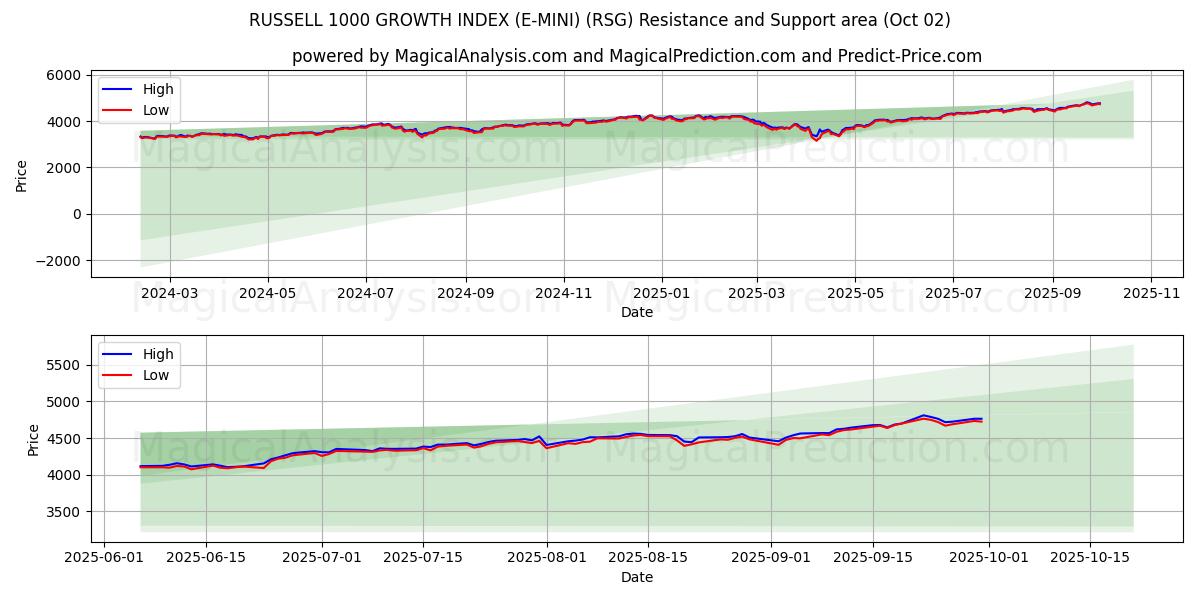Click the 2025-06-15 date tick on bottom chart
The image size is (1200, 600).
pos(206,558)
